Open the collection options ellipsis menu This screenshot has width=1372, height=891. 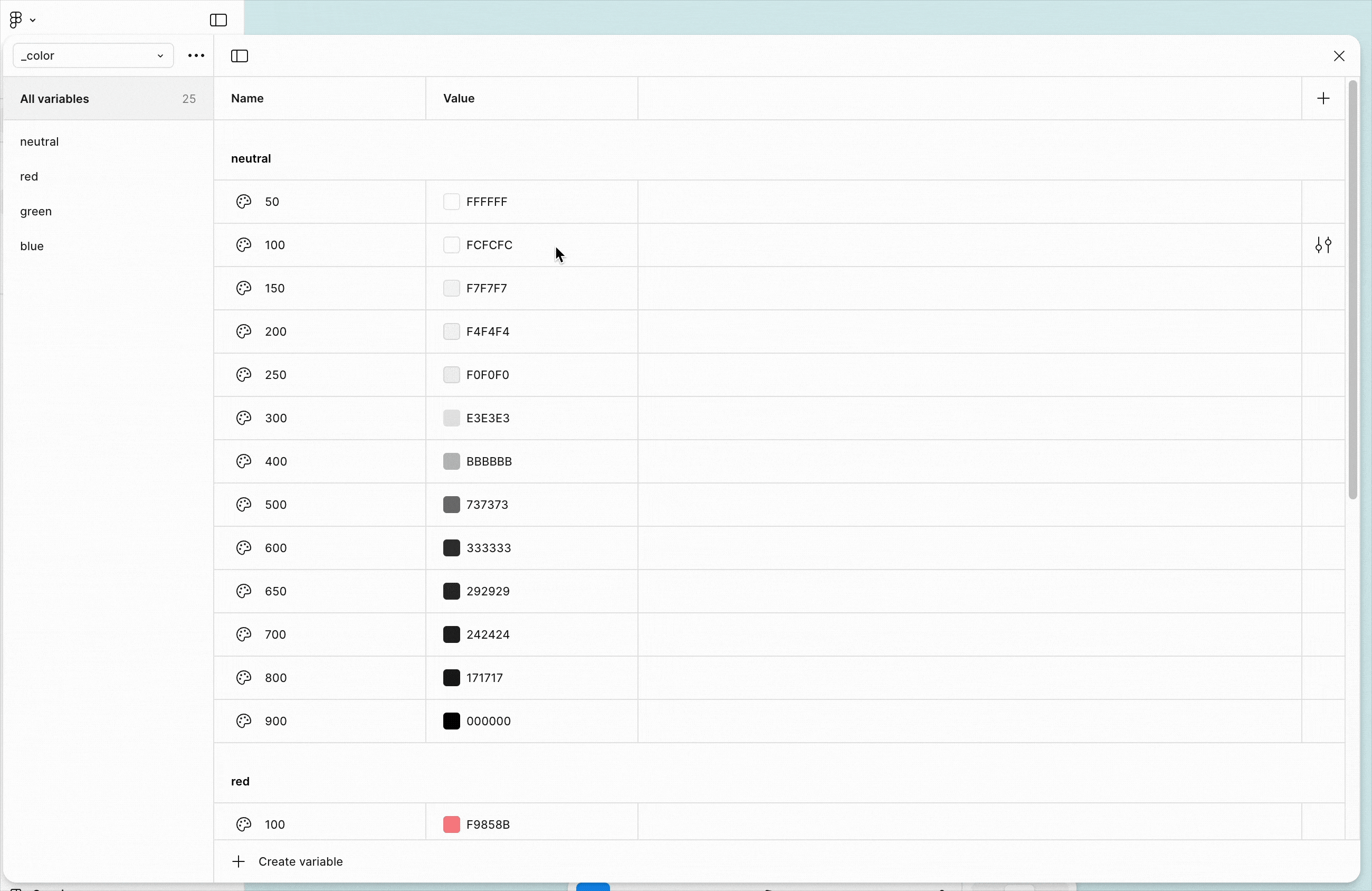[196, 56]
